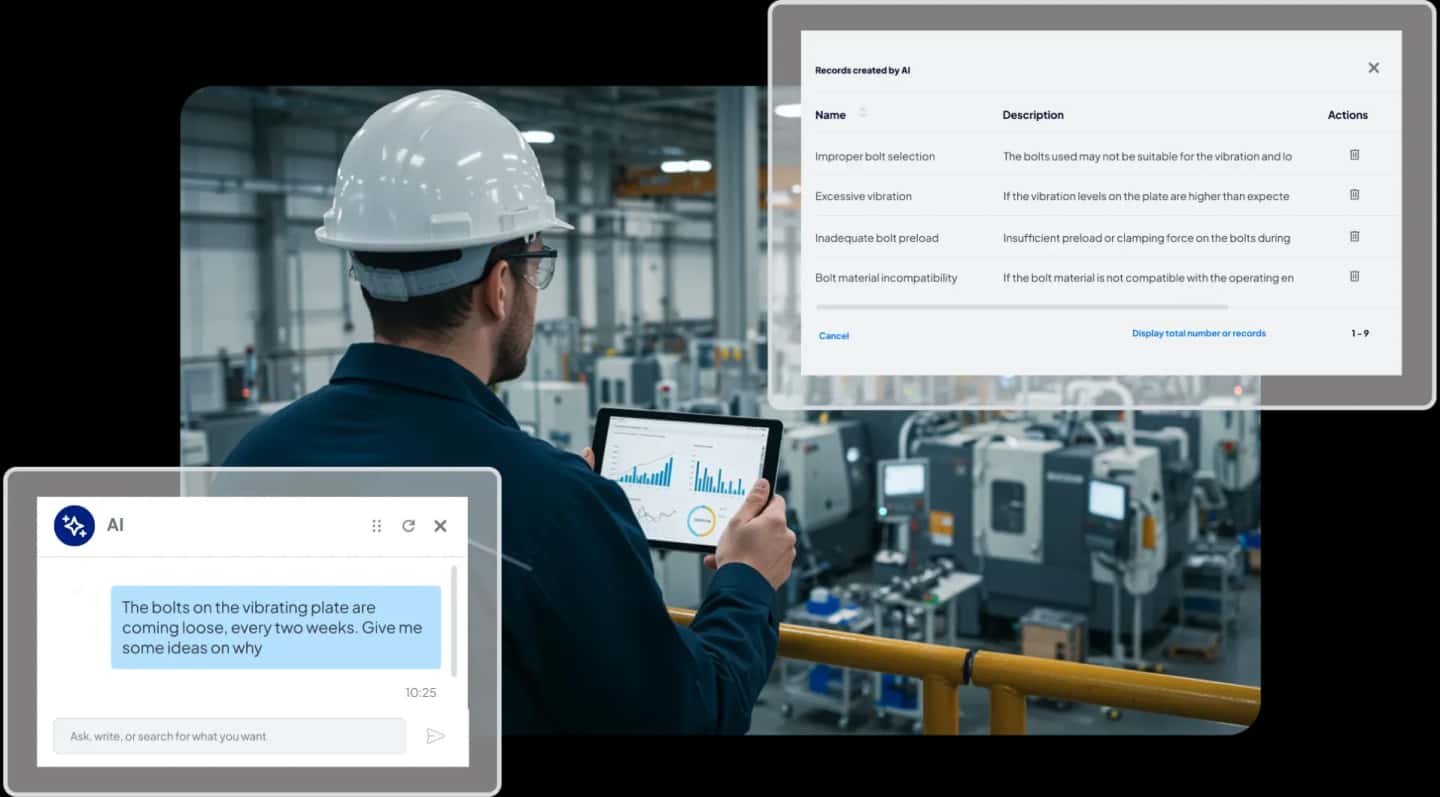Close the Records created by AI dialog
Image resolution: width=1440 pixels, height=797 pixels.
click(x=1373, y=68)
